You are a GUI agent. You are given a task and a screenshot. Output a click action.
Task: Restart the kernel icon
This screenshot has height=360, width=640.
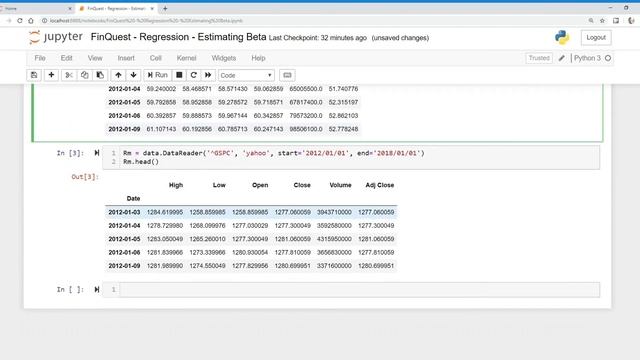(x=193, y=75)
